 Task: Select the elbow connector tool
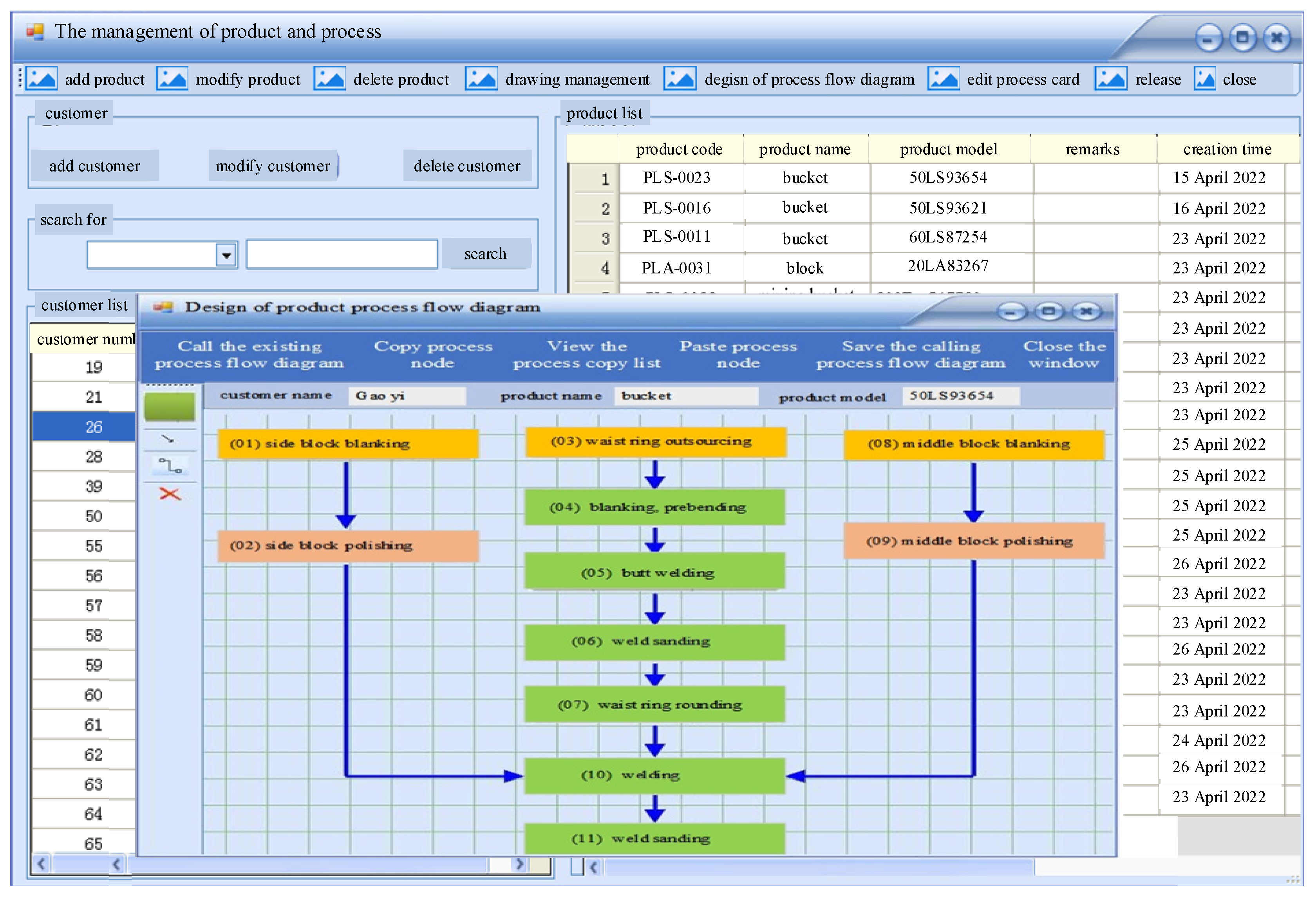click(169, 466)
